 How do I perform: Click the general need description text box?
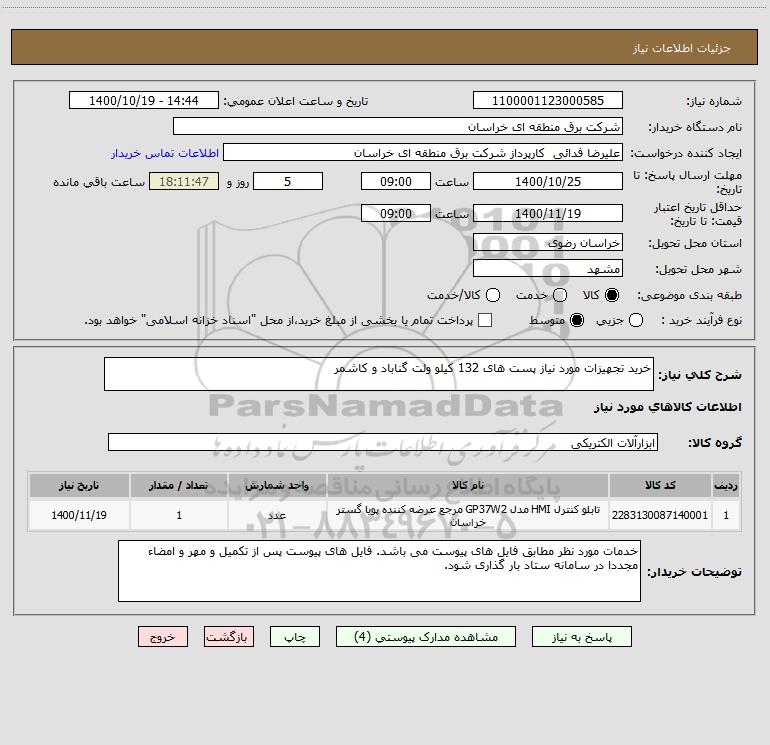click(x=379, y=374)
